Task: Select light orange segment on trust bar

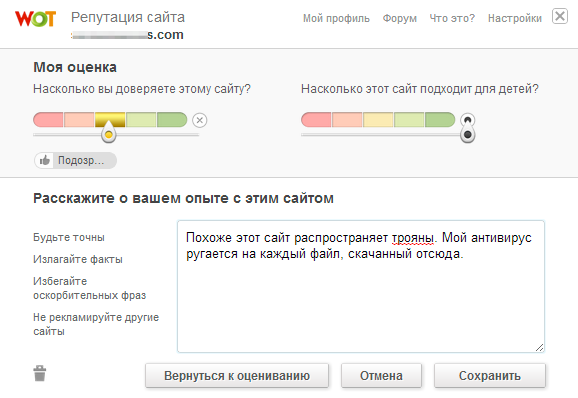Action: [x=79, y=120]
